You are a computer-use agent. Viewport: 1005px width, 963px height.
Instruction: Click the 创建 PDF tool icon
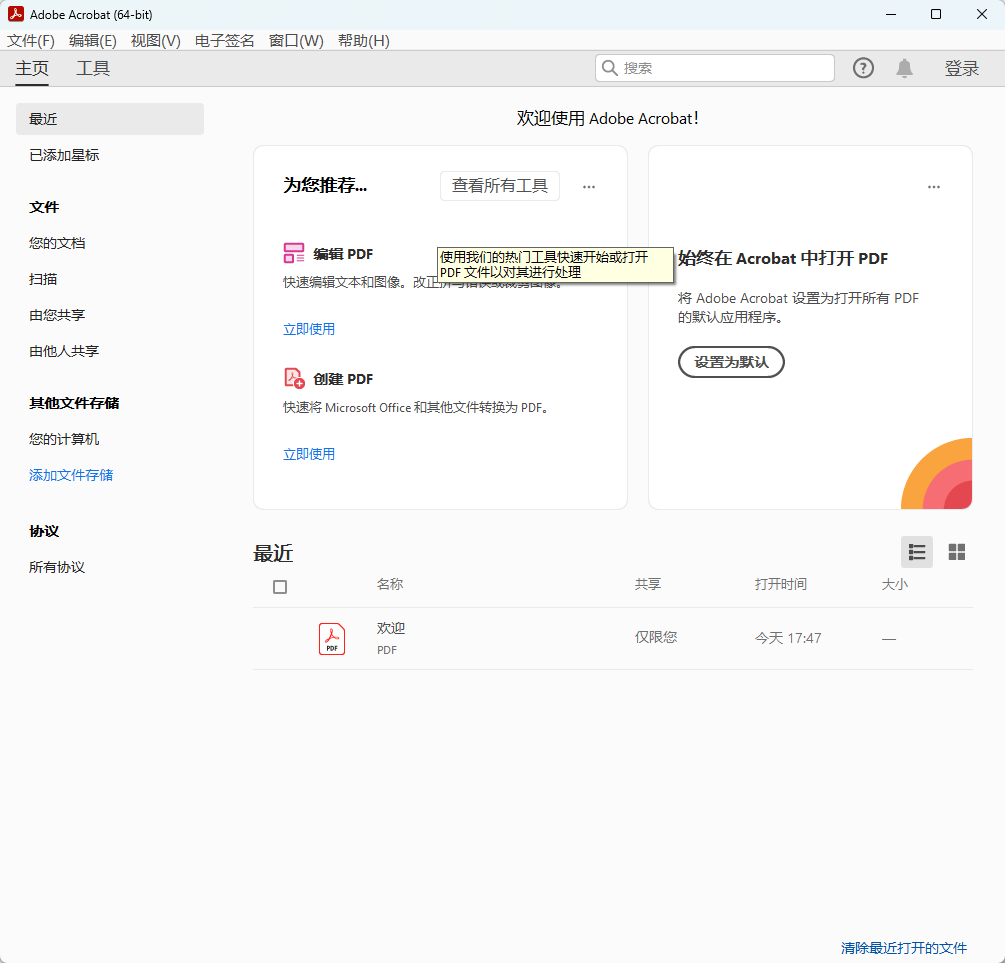point(294,378)
